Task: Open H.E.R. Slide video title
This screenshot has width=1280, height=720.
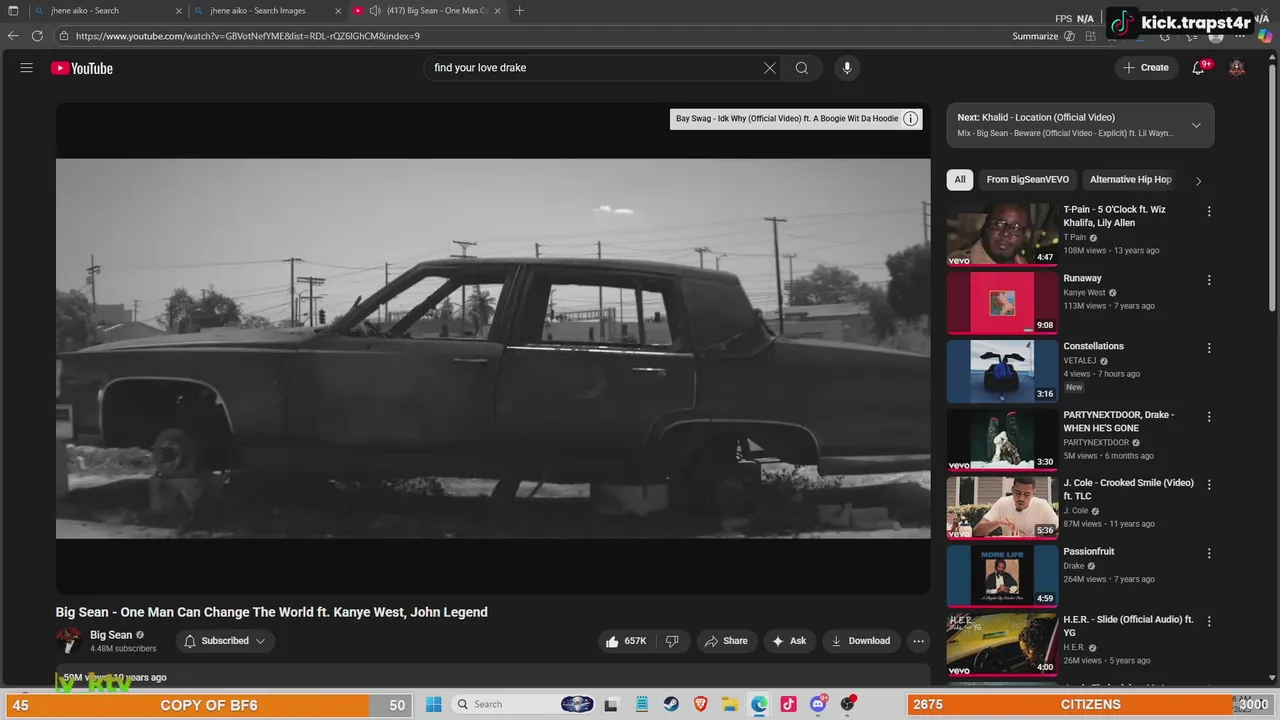Action: coord(1128,626)
